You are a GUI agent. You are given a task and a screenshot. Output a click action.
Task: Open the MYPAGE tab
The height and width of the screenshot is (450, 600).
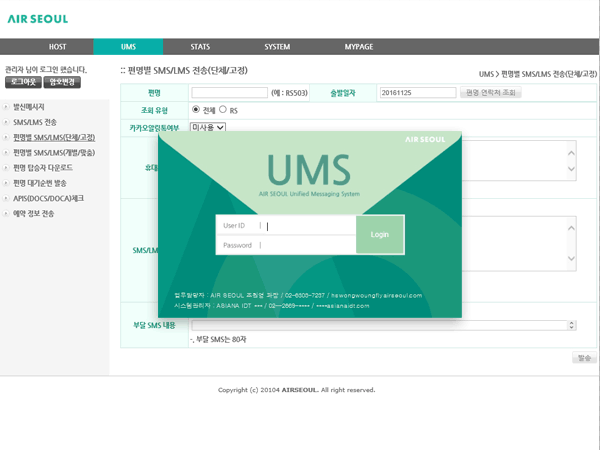tap(359, 47)
